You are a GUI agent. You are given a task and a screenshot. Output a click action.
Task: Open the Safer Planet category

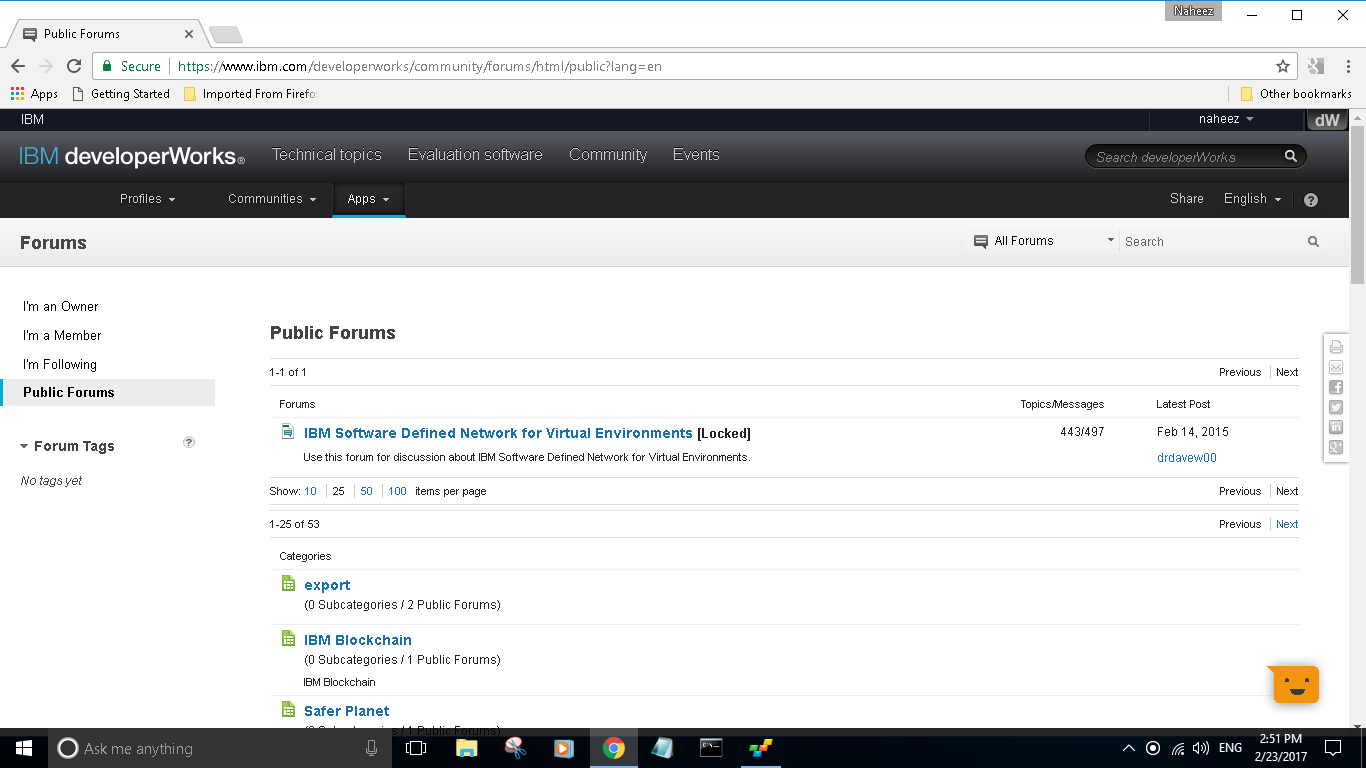pos(347,711)
